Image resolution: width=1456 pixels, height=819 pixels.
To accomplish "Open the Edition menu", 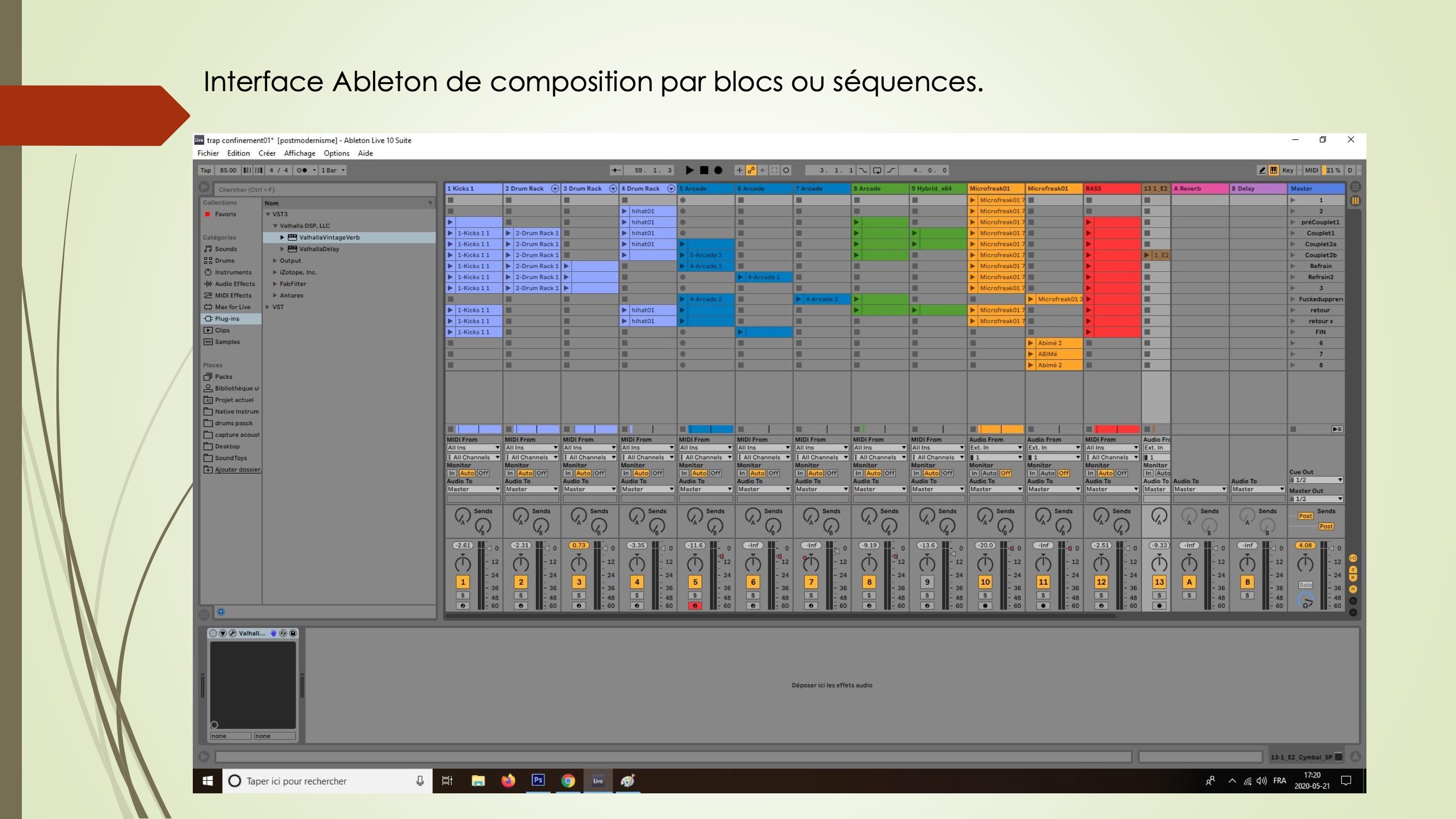I will pyautogui.click(x=239, y=153).
